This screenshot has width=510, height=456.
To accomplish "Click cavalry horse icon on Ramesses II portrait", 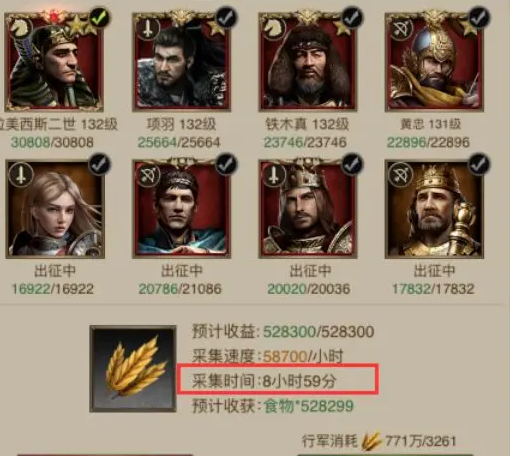I will tap(20, 28).
